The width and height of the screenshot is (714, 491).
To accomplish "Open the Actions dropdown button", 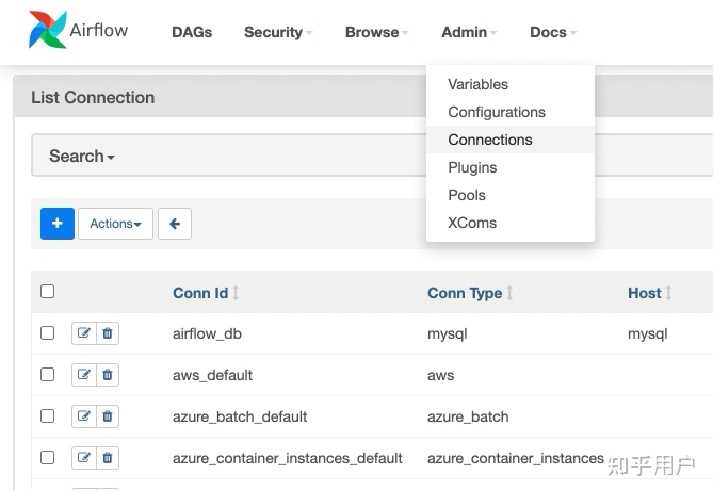I will pos(115,224).
